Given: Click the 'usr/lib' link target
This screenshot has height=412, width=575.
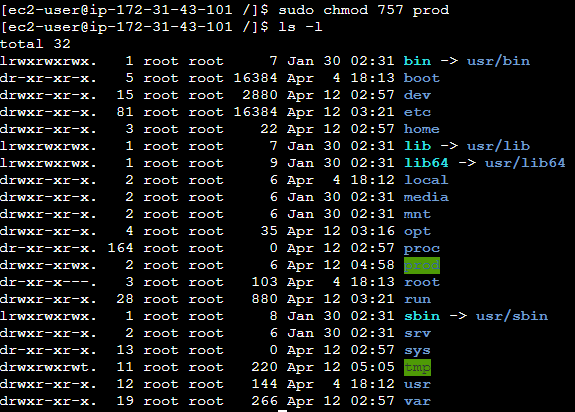Looking at the screenshot, I should coord(498,146).
